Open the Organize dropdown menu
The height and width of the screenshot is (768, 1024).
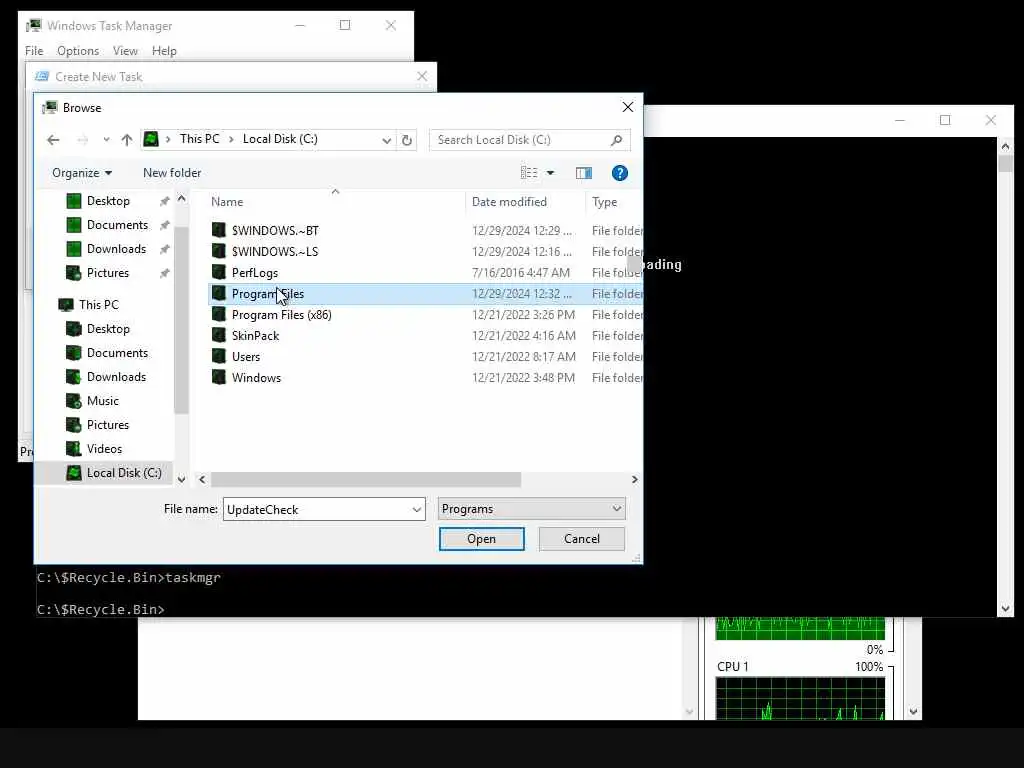click(82, 173)
